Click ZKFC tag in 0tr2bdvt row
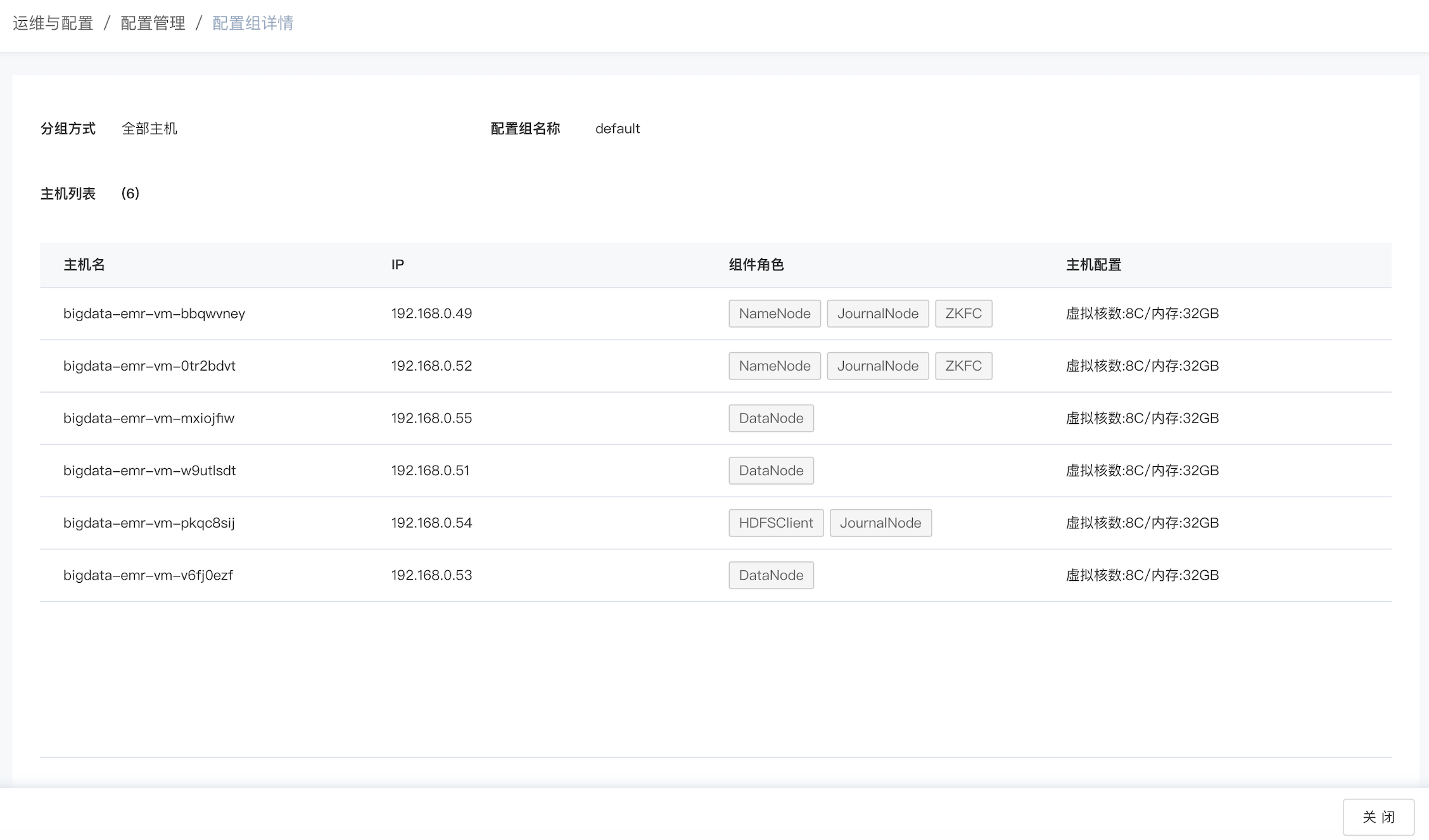The image size is (1429, 840). click(x=963, y=366)
